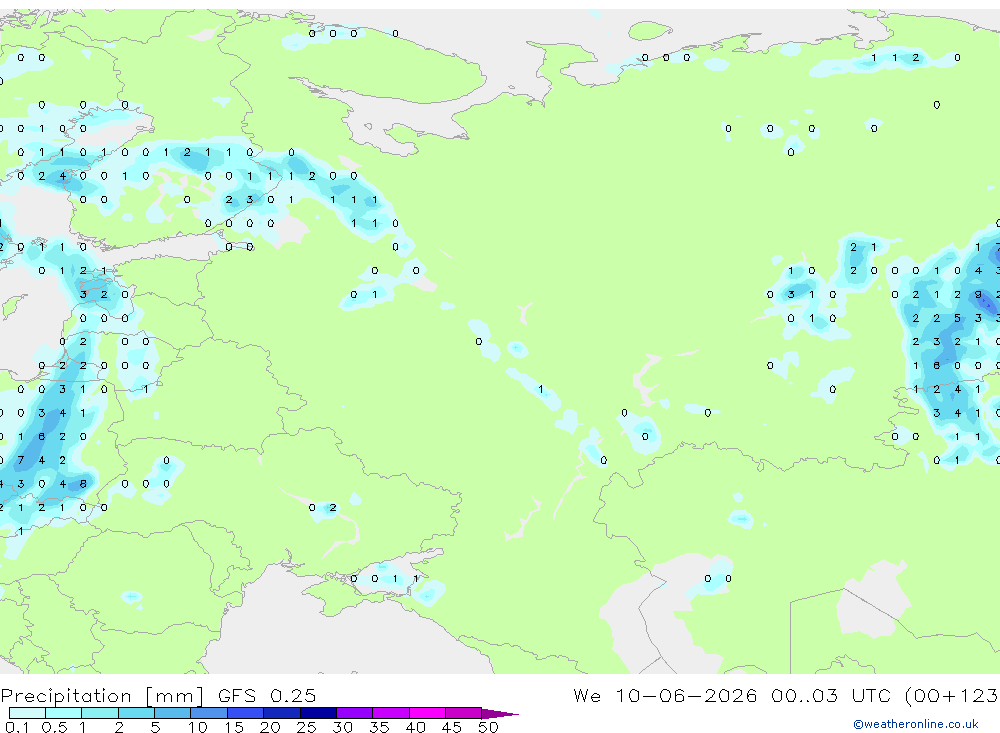Select the 35–40 mm legend color box
This screenshot has height=733, width=1000.
click(x=391, y=713)
